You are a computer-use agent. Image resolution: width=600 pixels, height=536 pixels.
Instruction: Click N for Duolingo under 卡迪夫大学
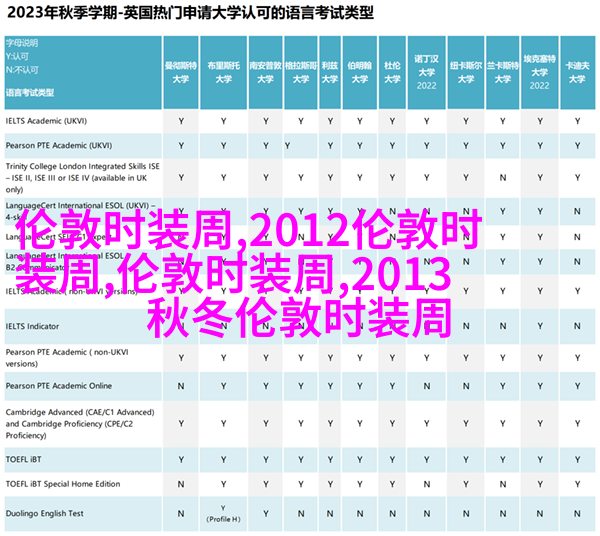pos(577,513)
